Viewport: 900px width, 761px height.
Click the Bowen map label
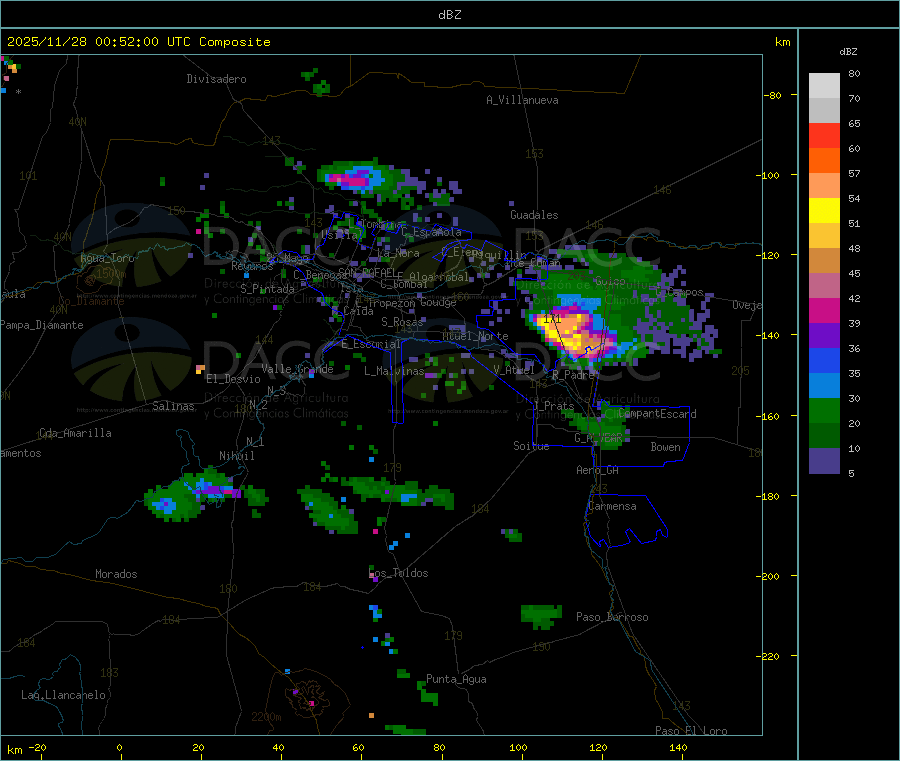(666, 446)
